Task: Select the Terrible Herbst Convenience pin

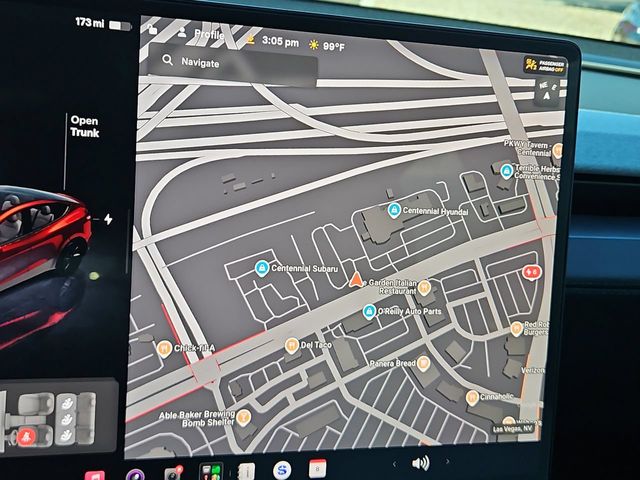Action: coord(507,171)
